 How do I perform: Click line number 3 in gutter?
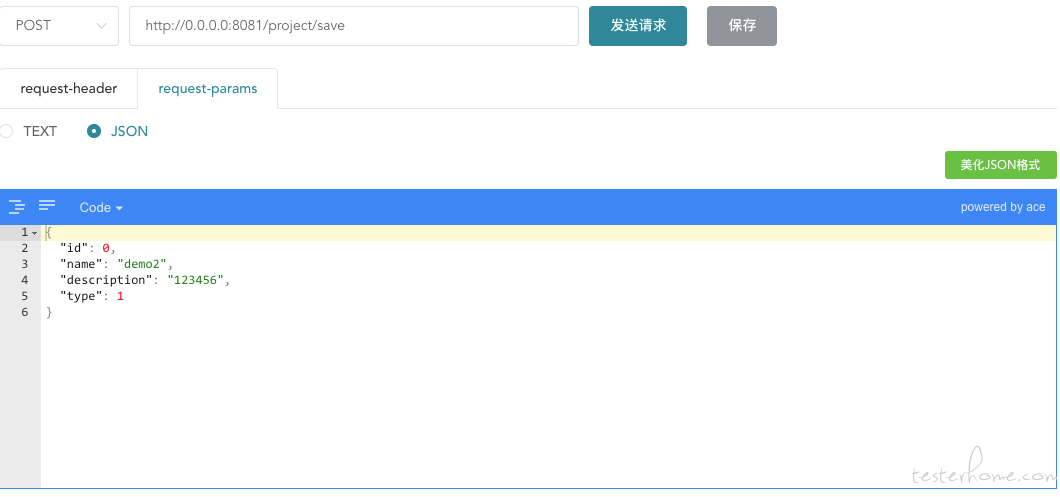coord(24,264)
